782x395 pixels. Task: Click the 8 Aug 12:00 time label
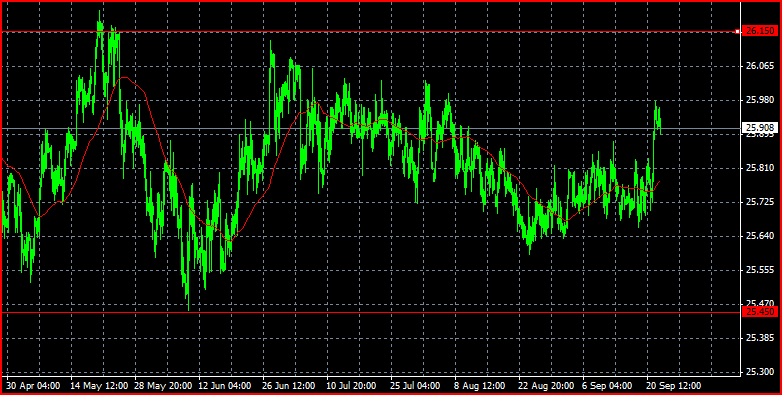point(478,386)
